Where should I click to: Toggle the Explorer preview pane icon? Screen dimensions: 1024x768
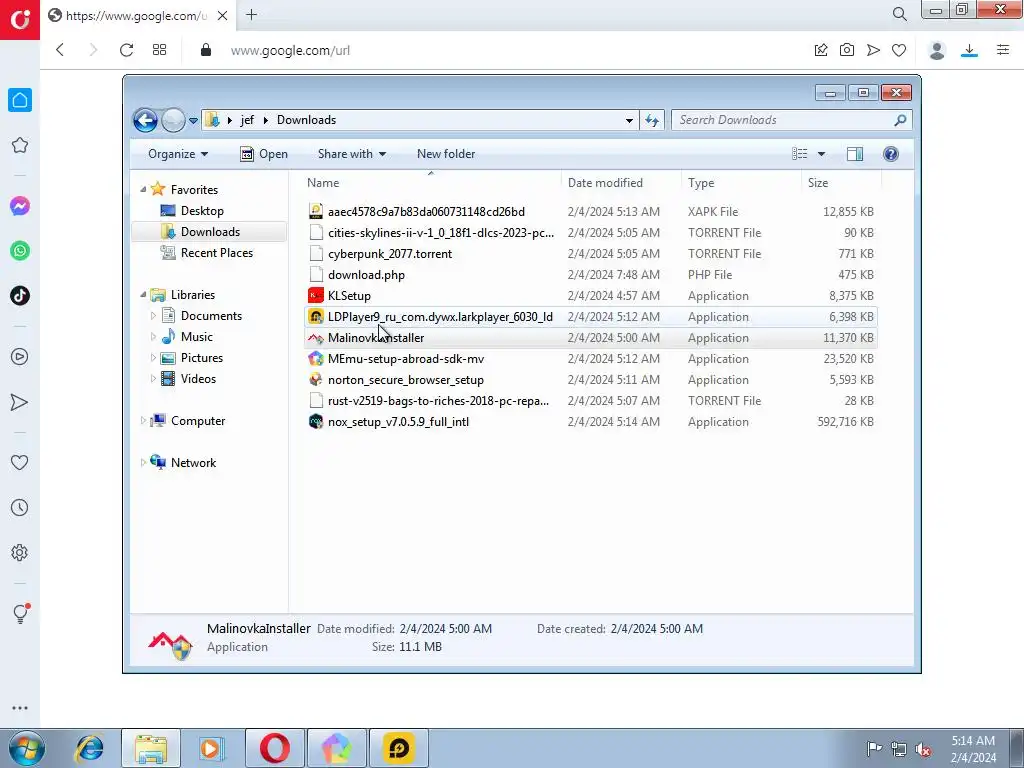tap(855, 153)
